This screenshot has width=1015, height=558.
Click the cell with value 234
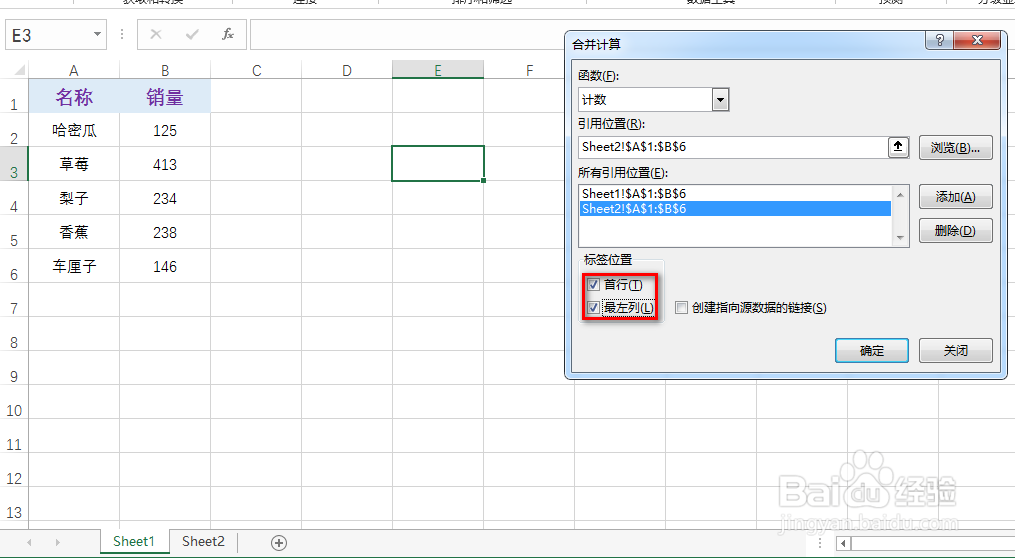point(165,198)
